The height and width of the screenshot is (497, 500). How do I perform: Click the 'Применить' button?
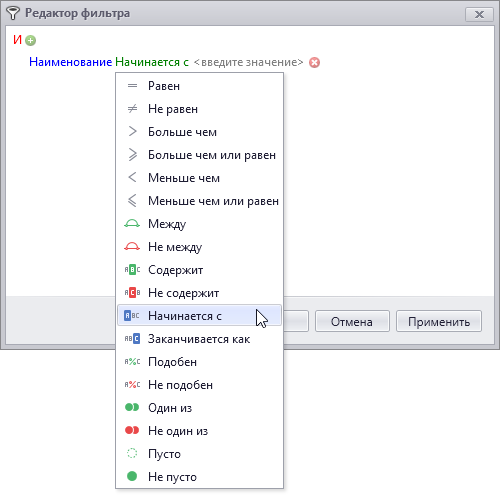pos(439,321)
